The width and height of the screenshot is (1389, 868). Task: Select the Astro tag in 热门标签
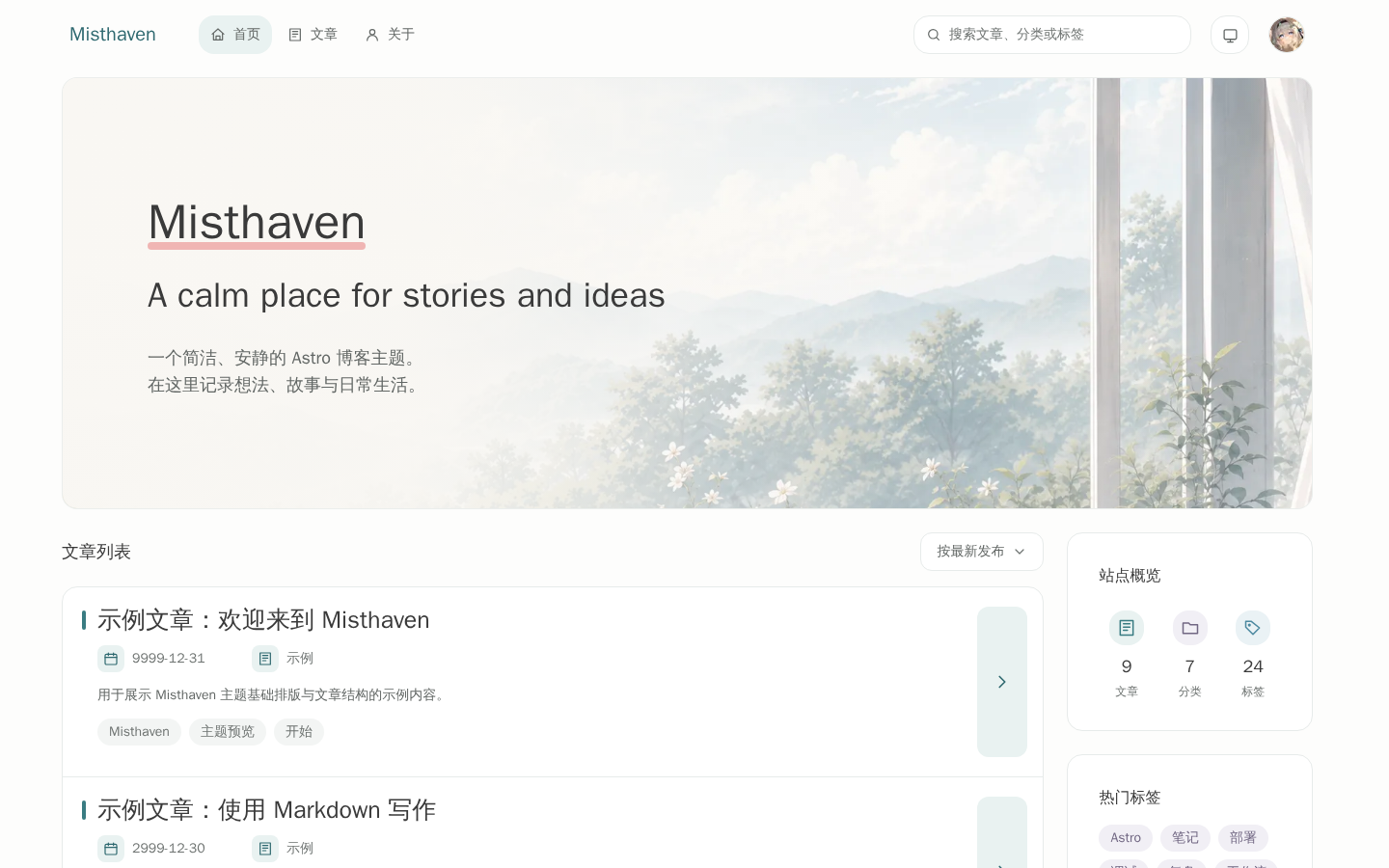1126,838
